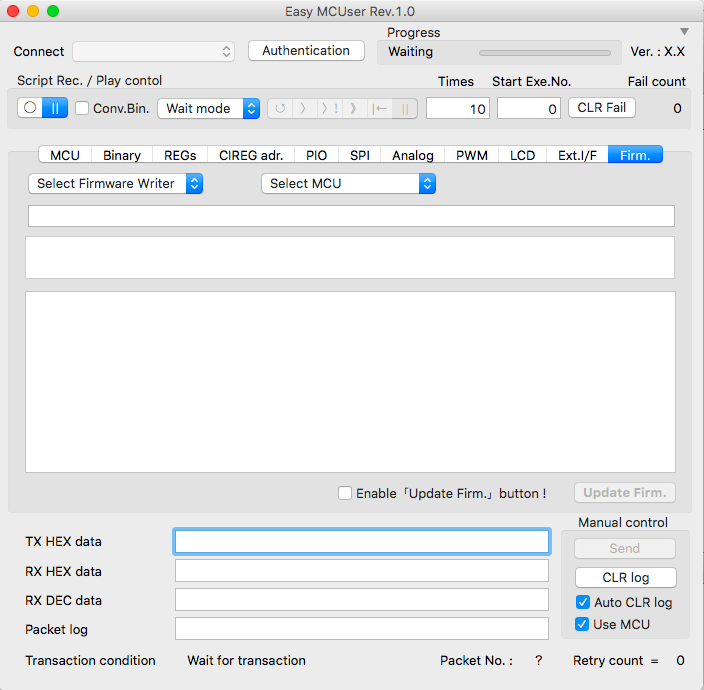This screenshot has height=690, width=704.
Task: Click the medium text box above log area
Action: tap(350, 258)
